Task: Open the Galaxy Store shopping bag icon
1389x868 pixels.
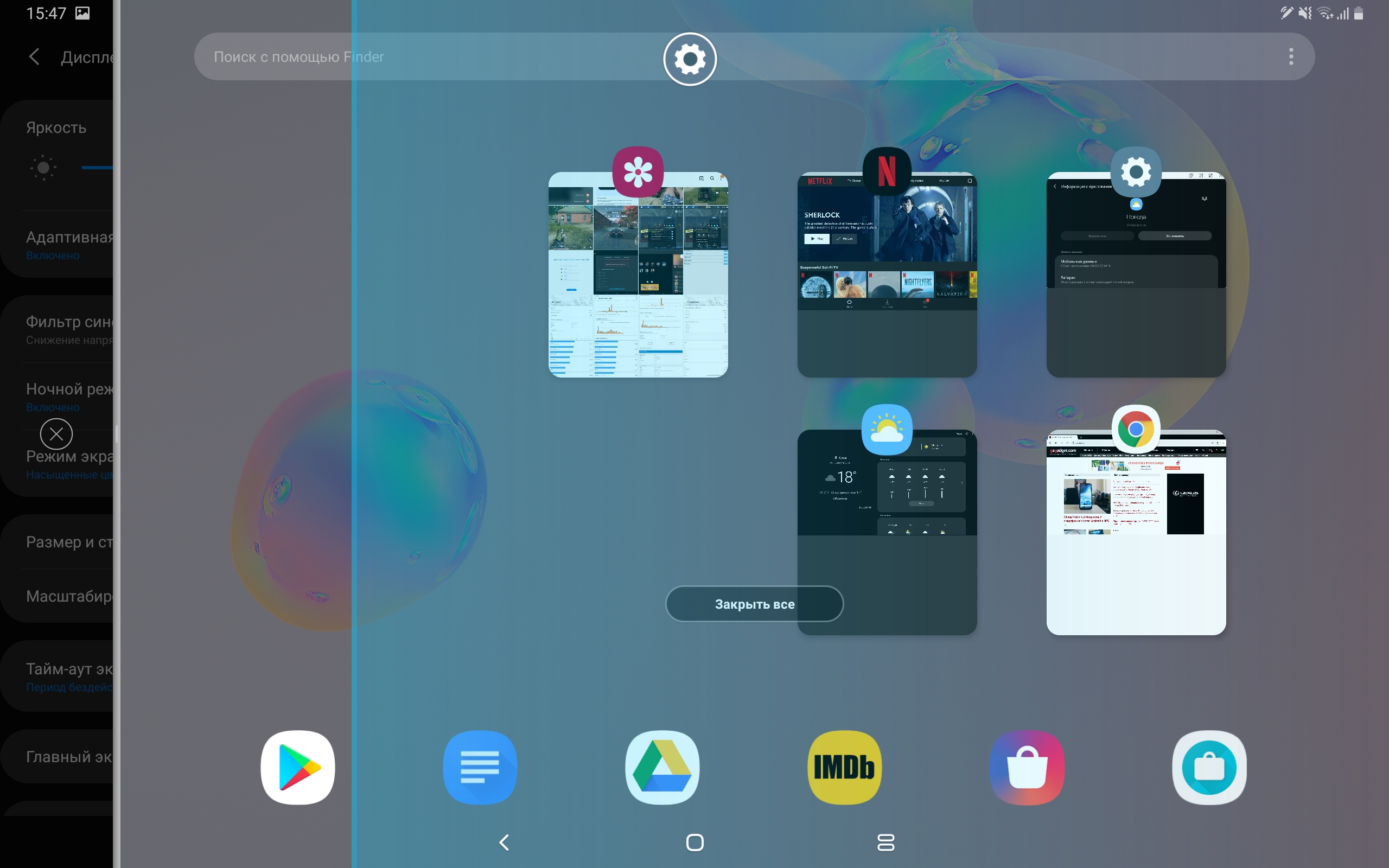Action: pyautogui.click(x=1027, y=767)
